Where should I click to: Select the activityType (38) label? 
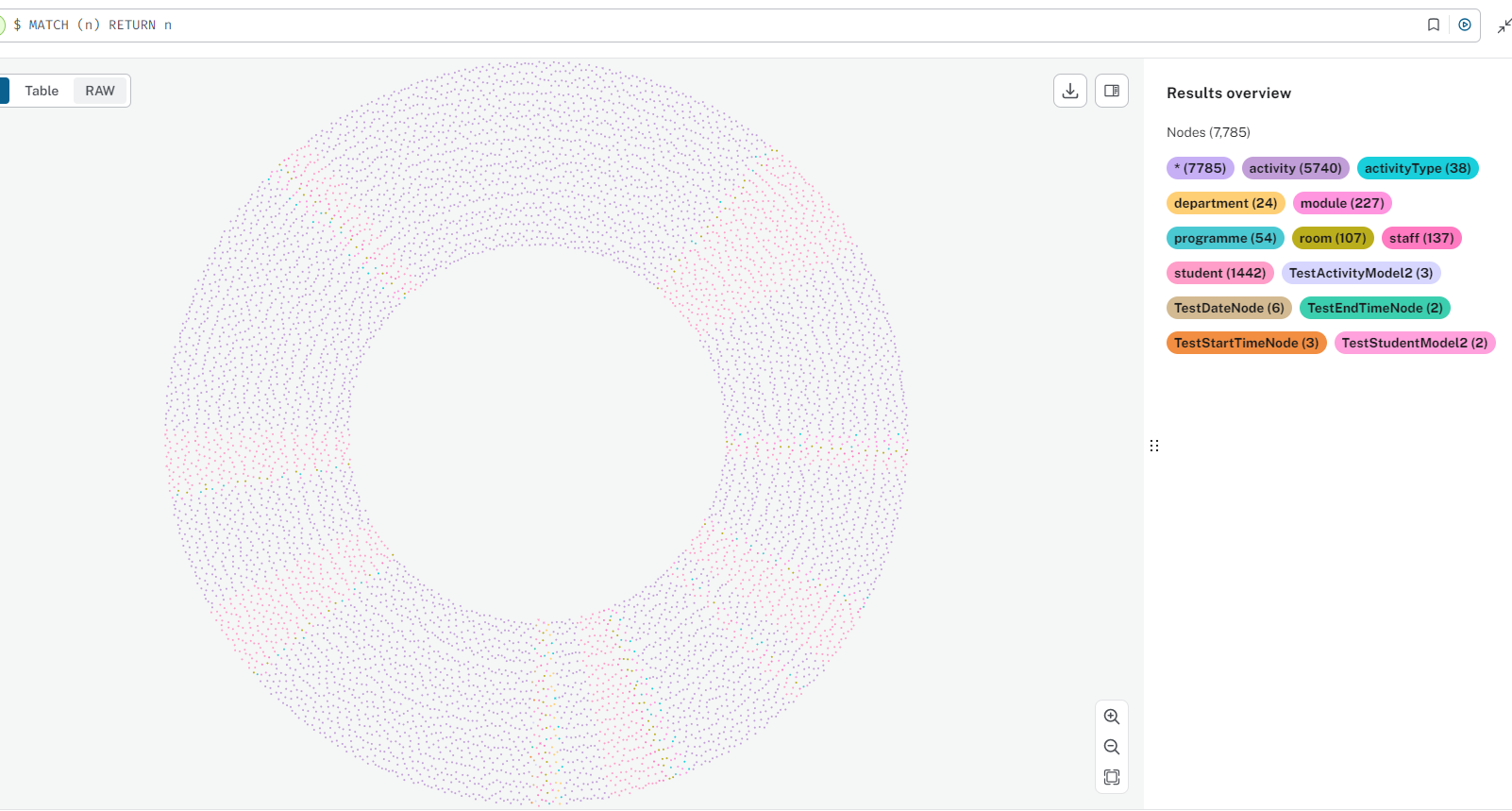click(1418, 168)
